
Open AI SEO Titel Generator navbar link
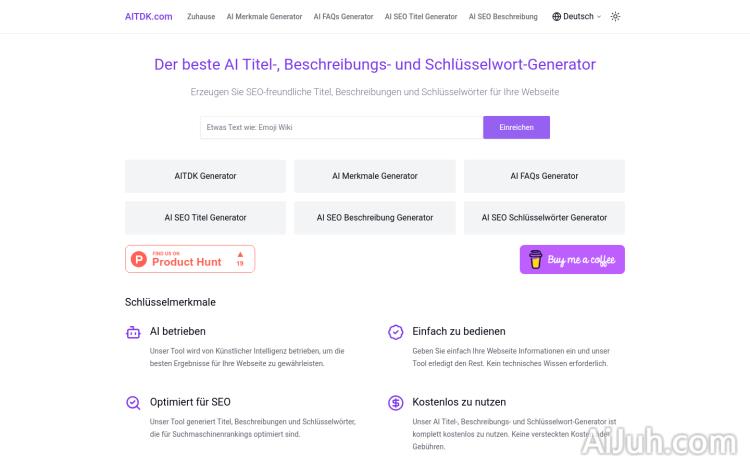coord(421,16)
